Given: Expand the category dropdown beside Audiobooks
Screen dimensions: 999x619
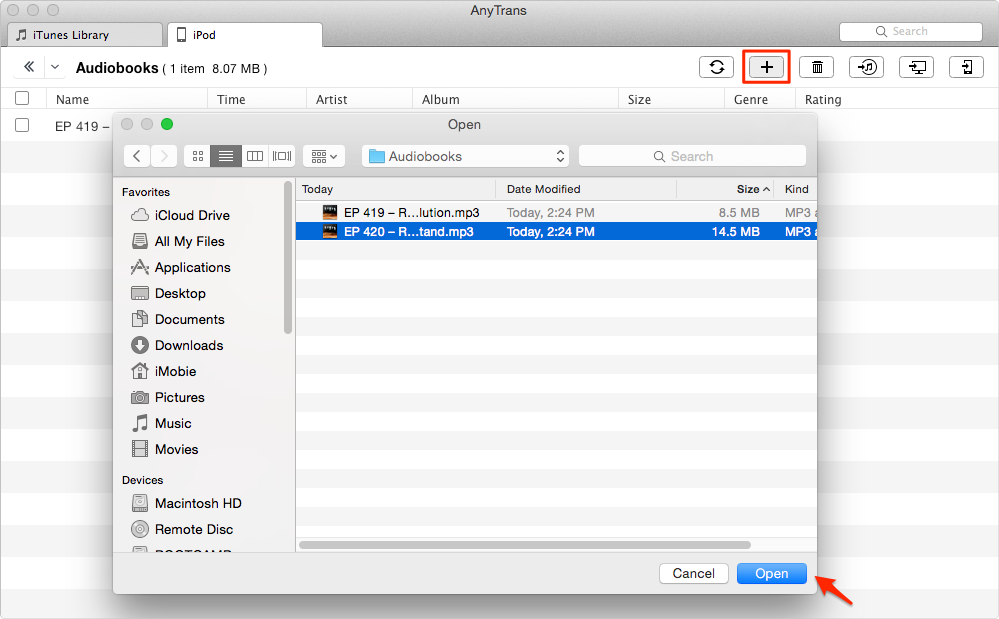Looking at the screenshot, I should click(55, 67).
